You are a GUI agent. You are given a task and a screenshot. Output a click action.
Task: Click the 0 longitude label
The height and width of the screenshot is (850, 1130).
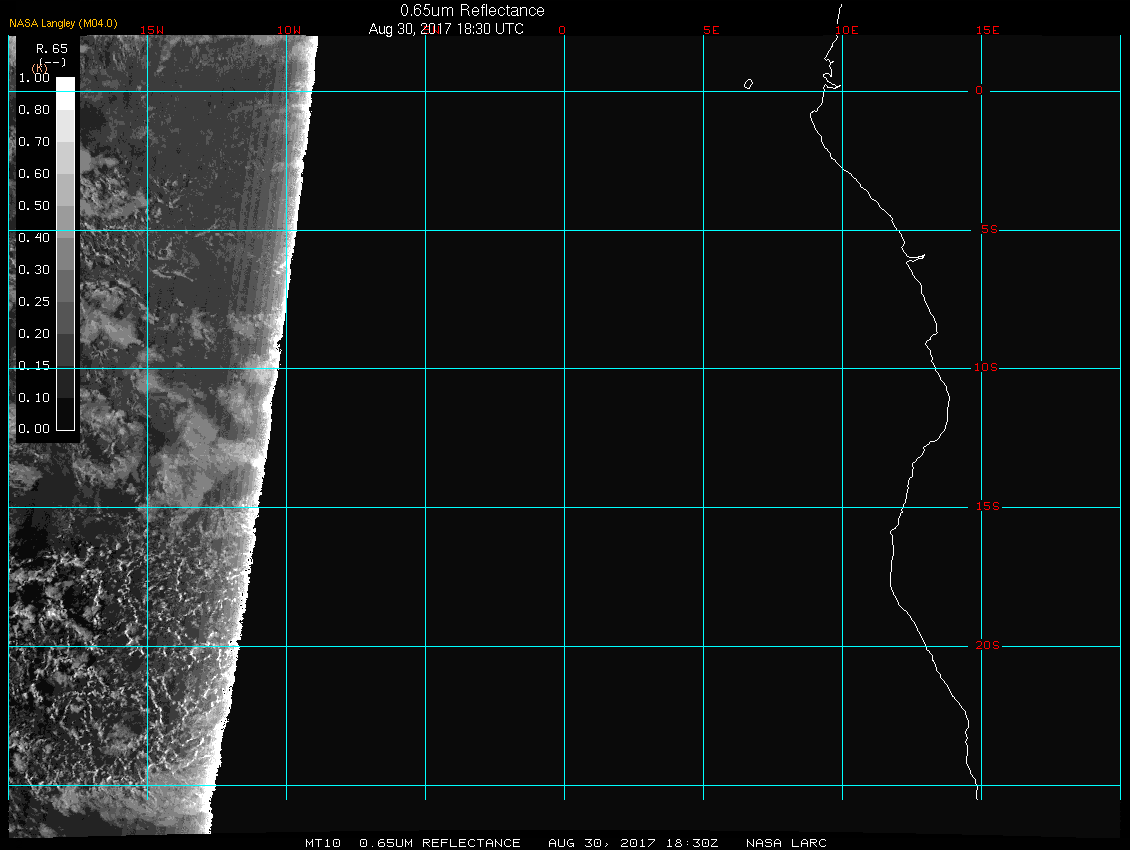click(562, 30)
